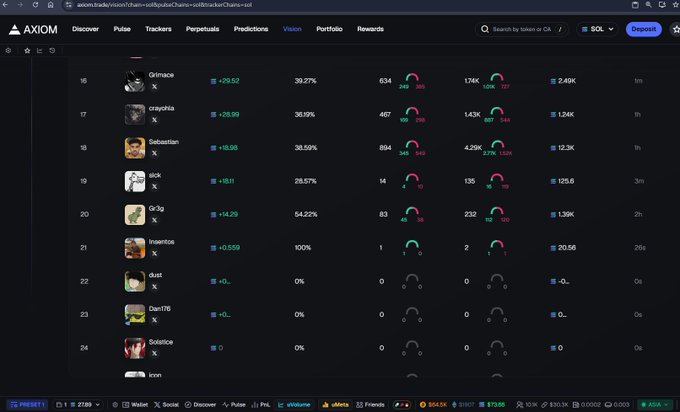Viewport: 680px width, 412px height.
Task: Open Pulse from the bottom bar
Action: pyautogui.click(x=234, y=405)
